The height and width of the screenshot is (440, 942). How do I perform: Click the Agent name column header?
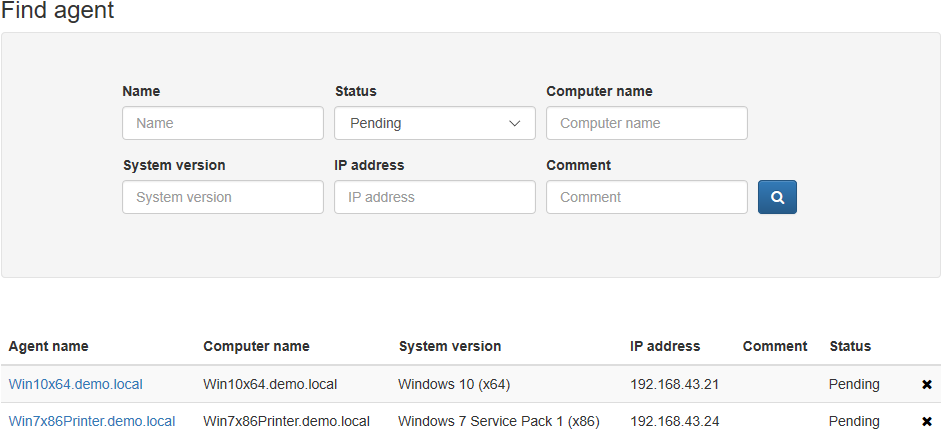pos(49,346)
